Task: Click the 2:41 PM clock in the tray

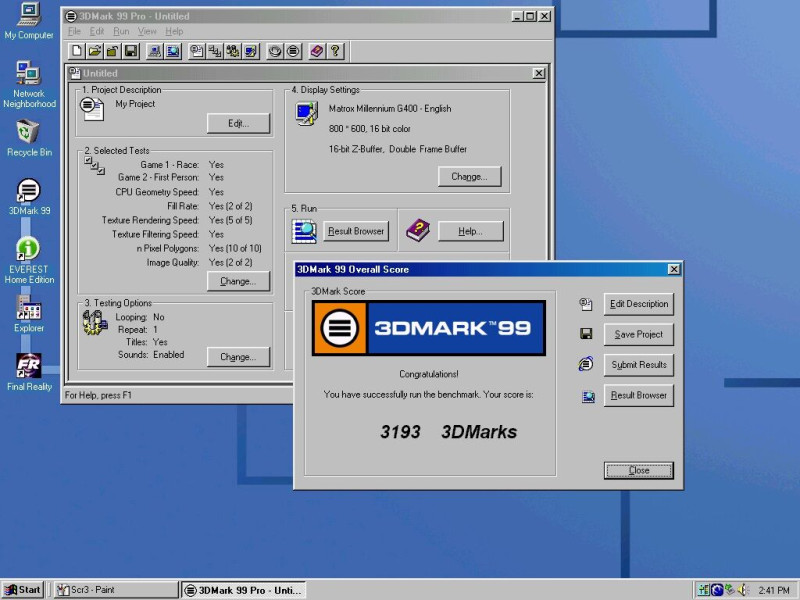Action: coord(773,590)
